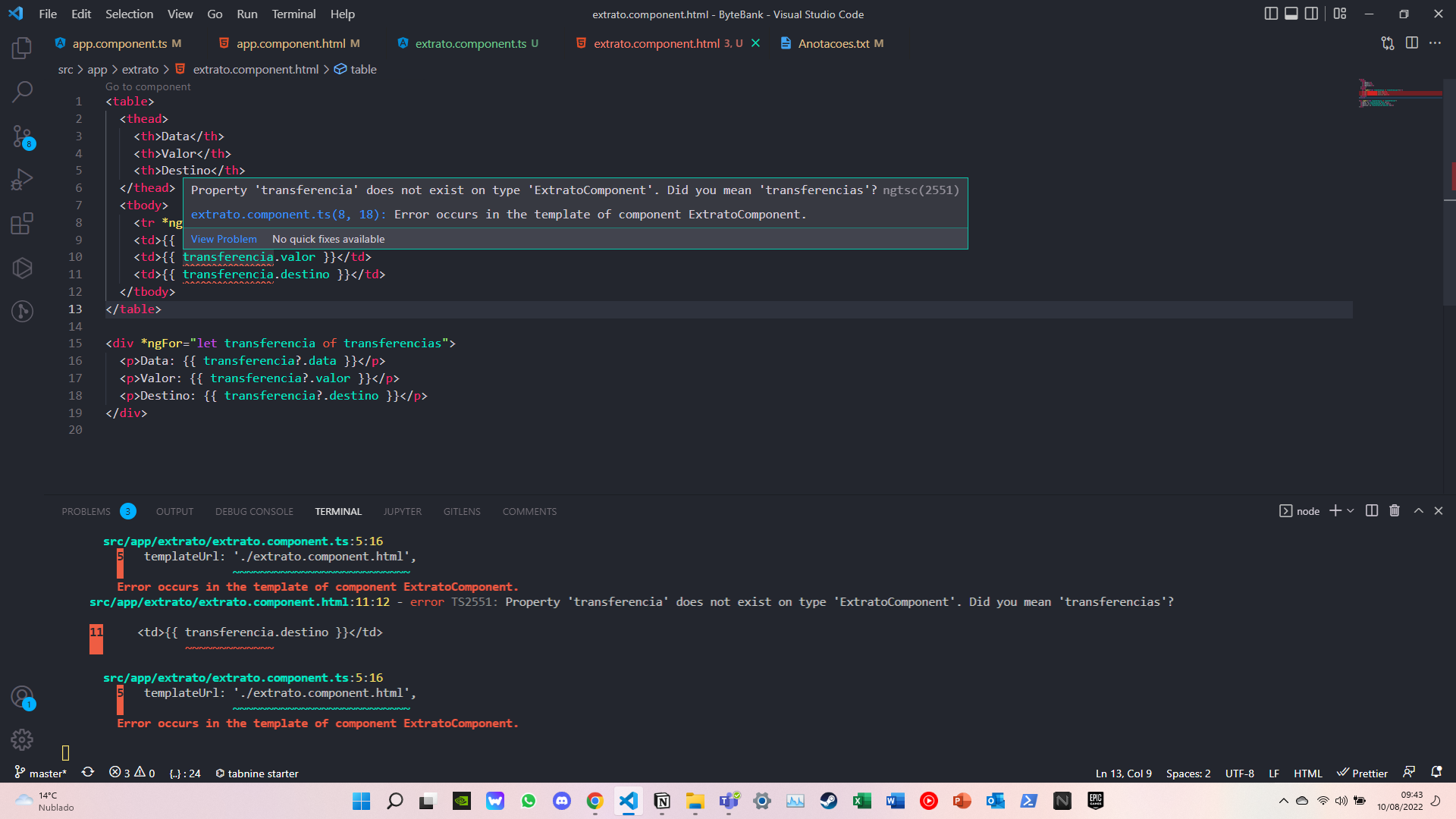
Task: Open the GitLens panel tab
Action: 462,512
